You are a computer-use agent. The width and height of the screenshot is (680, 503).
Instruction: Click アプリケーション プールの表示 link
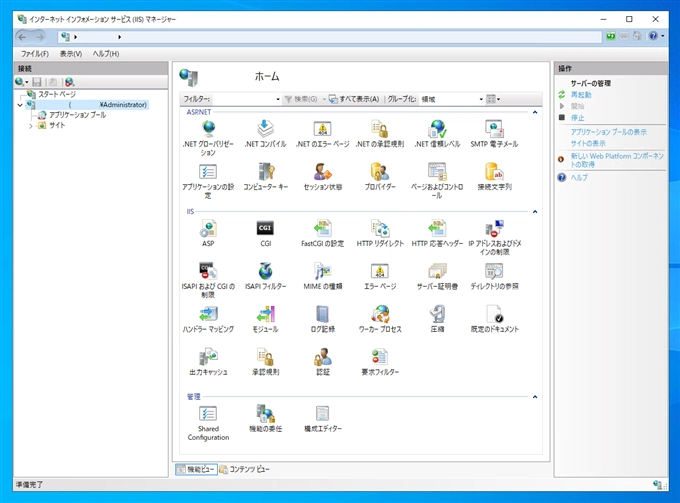tap(608, 132)
